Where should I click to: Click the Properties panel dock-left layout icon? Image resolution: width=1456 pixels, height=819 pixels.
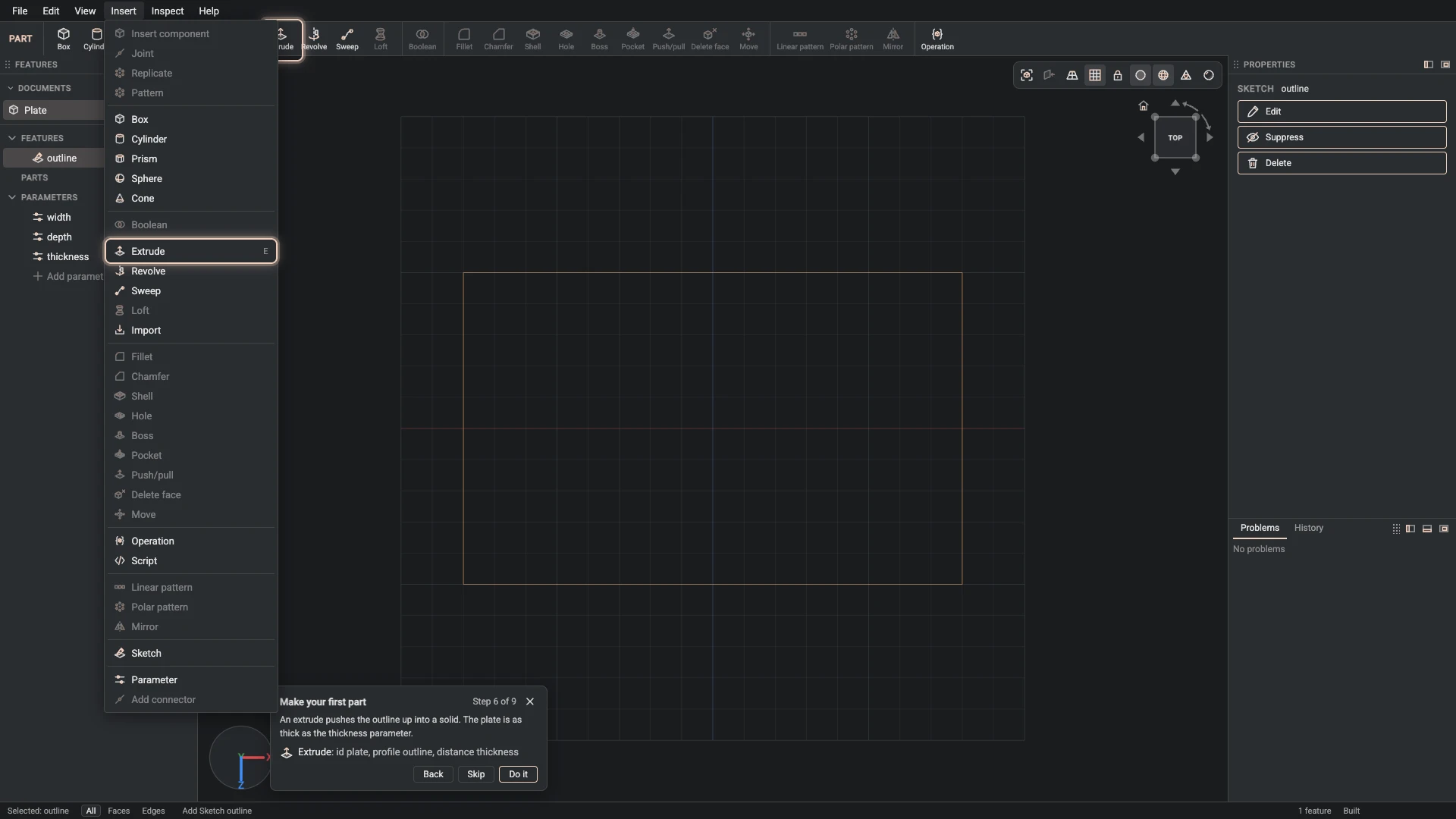pyautogui.click(x=1428, y=64)
